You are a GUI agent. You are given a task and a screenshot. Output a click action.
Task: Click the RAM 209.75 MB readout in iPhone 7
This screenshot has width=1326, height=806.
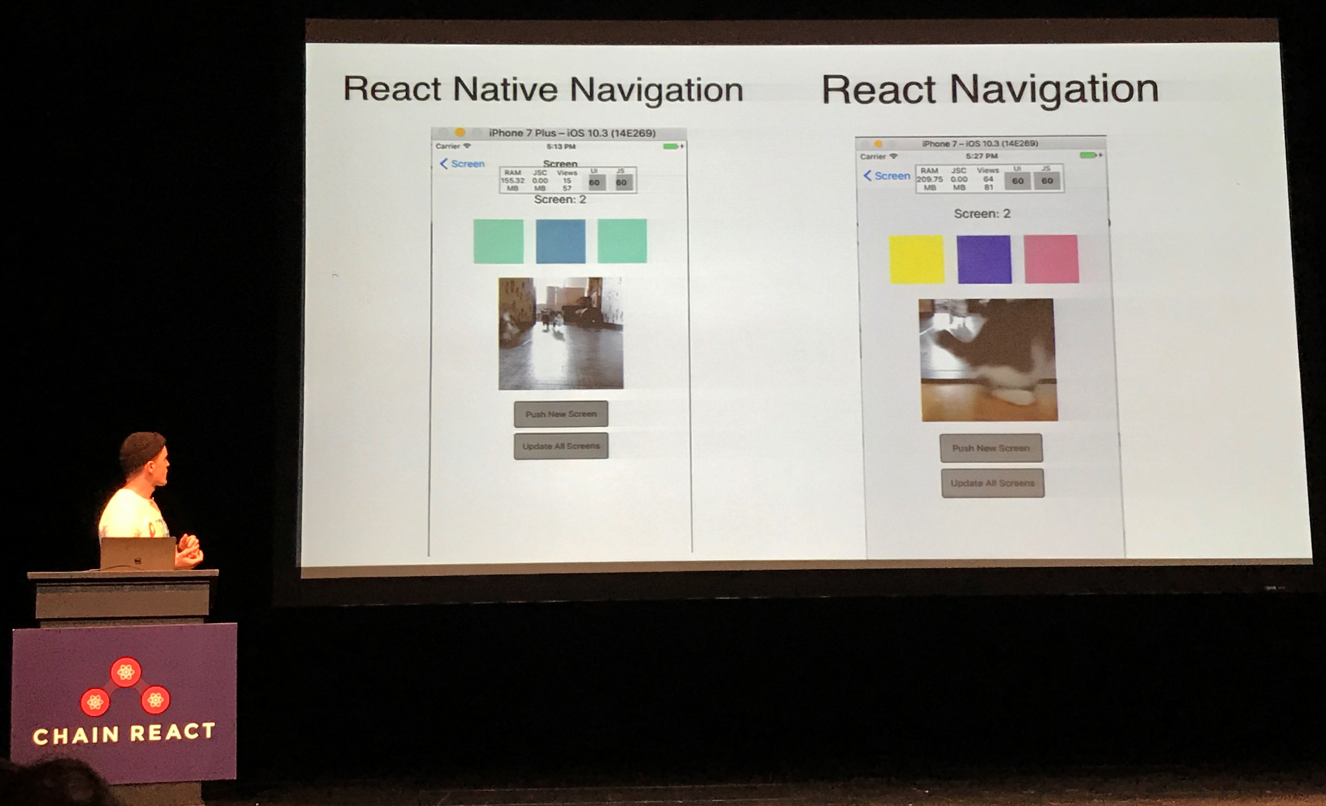(930, 179)
